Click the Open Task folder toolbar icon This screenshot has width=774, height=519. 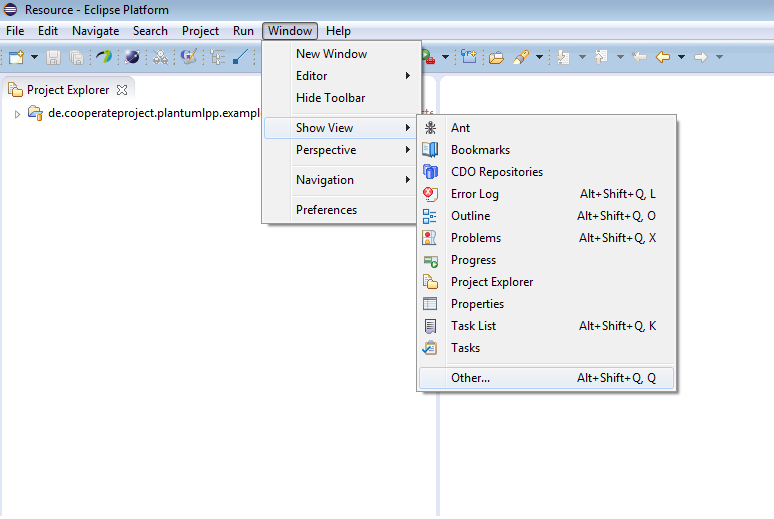coord(496,58)
